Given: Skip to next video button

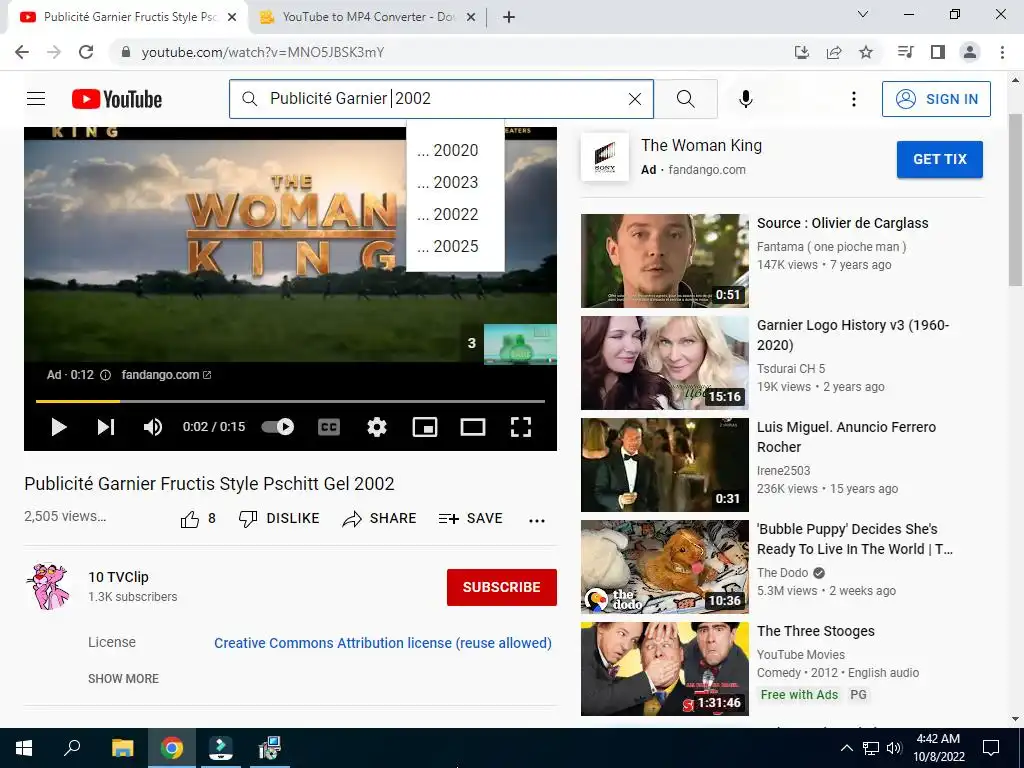Looking at the screenshot, I should (x=106, y=427).
